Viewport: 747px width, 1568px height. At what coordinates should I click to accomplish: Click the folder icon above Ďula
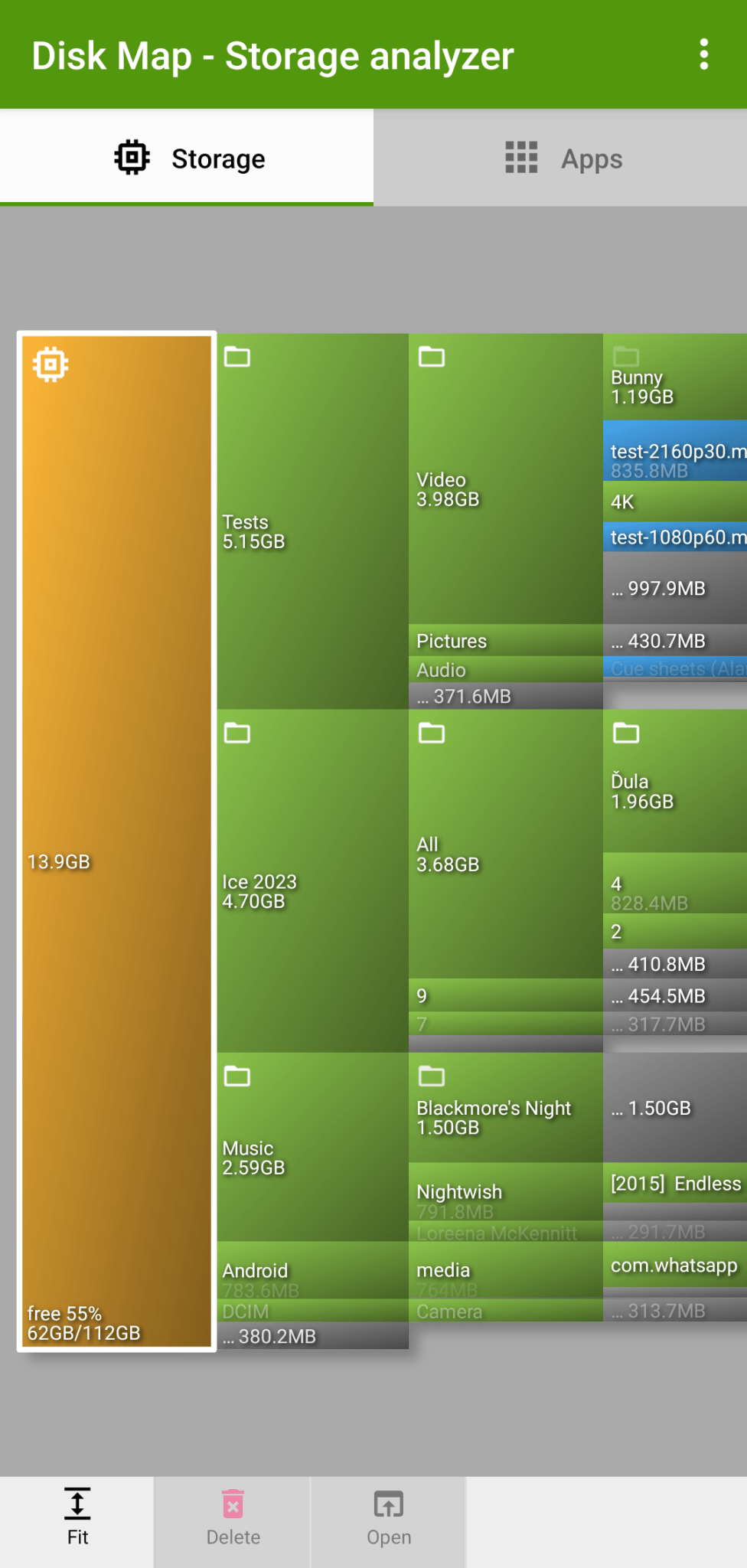(x=626, y=733)
